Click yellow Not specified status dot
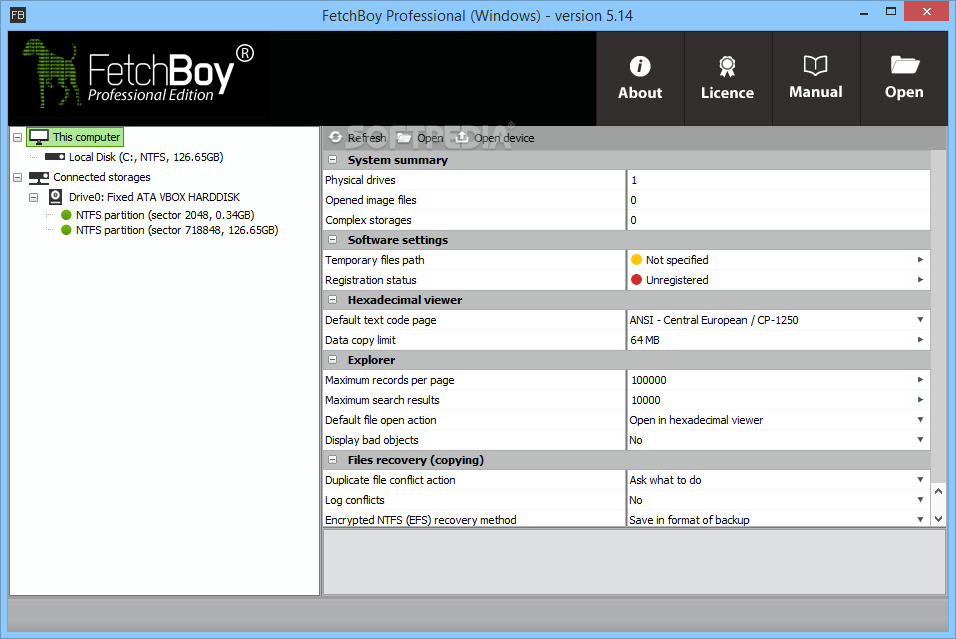This screenshot has width=956, height=639. click(637, 260)
